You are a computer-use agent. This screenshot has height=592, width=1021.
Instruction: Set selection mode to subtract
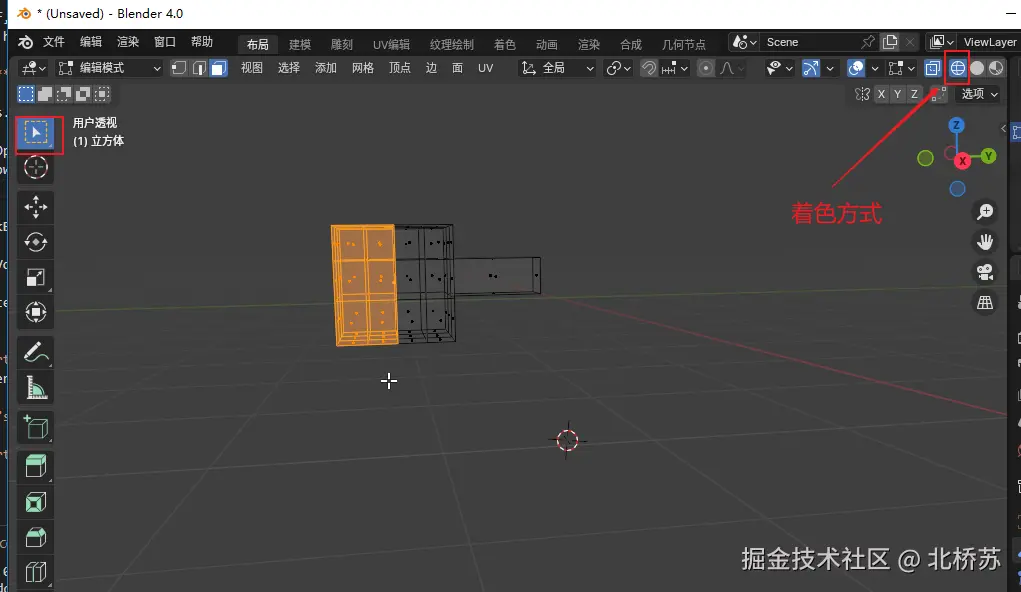click(x=64, y=94)
